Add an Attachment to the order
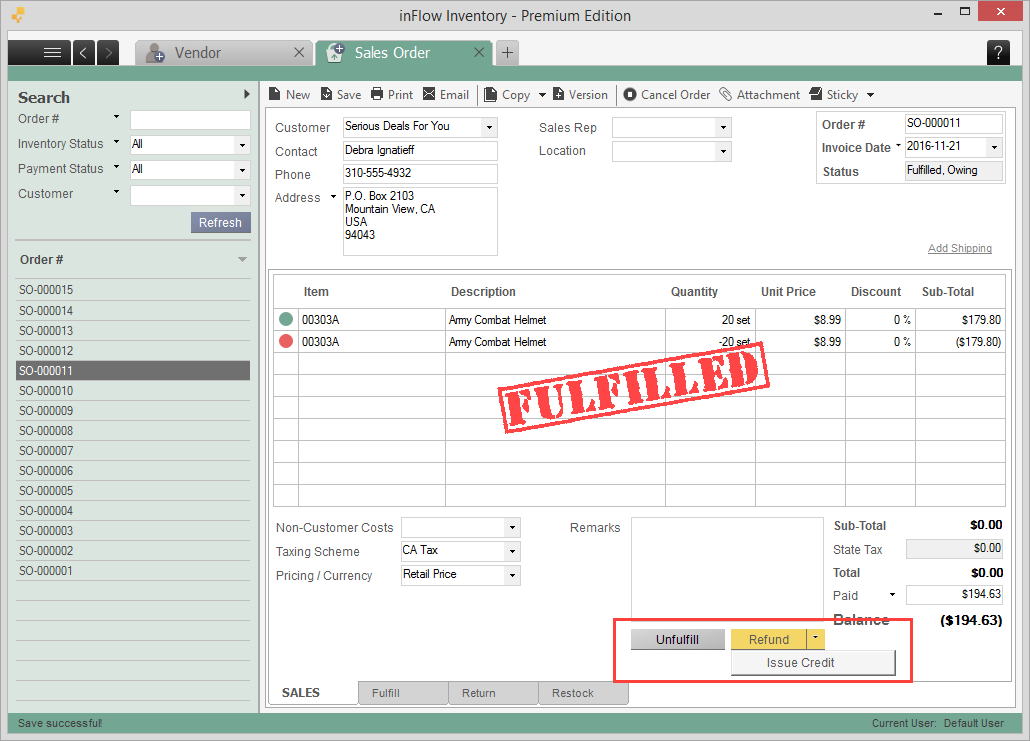This screenshot has height=741, width=1030. [x=759, y=95]
